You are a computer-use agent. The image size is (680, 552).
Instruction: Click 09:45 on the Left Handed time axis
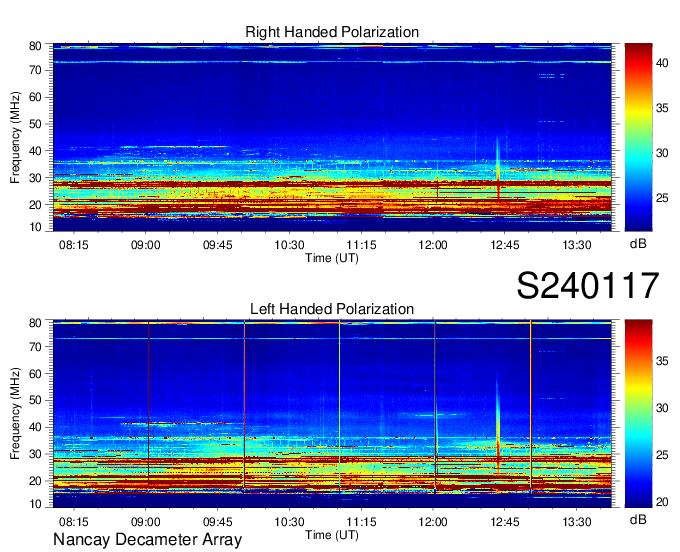218,522
